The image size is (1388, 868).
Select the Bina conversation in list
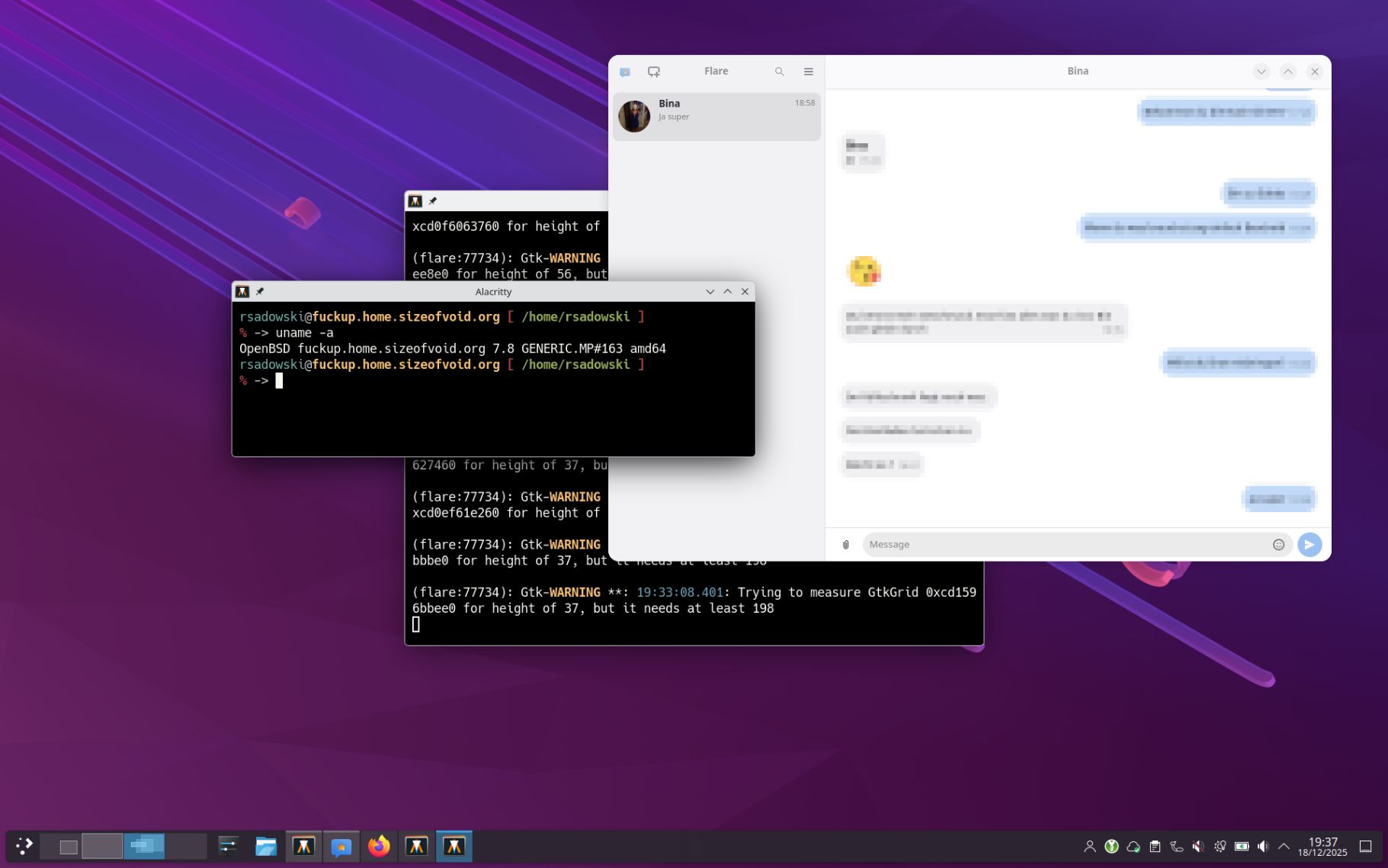(716, 116)
